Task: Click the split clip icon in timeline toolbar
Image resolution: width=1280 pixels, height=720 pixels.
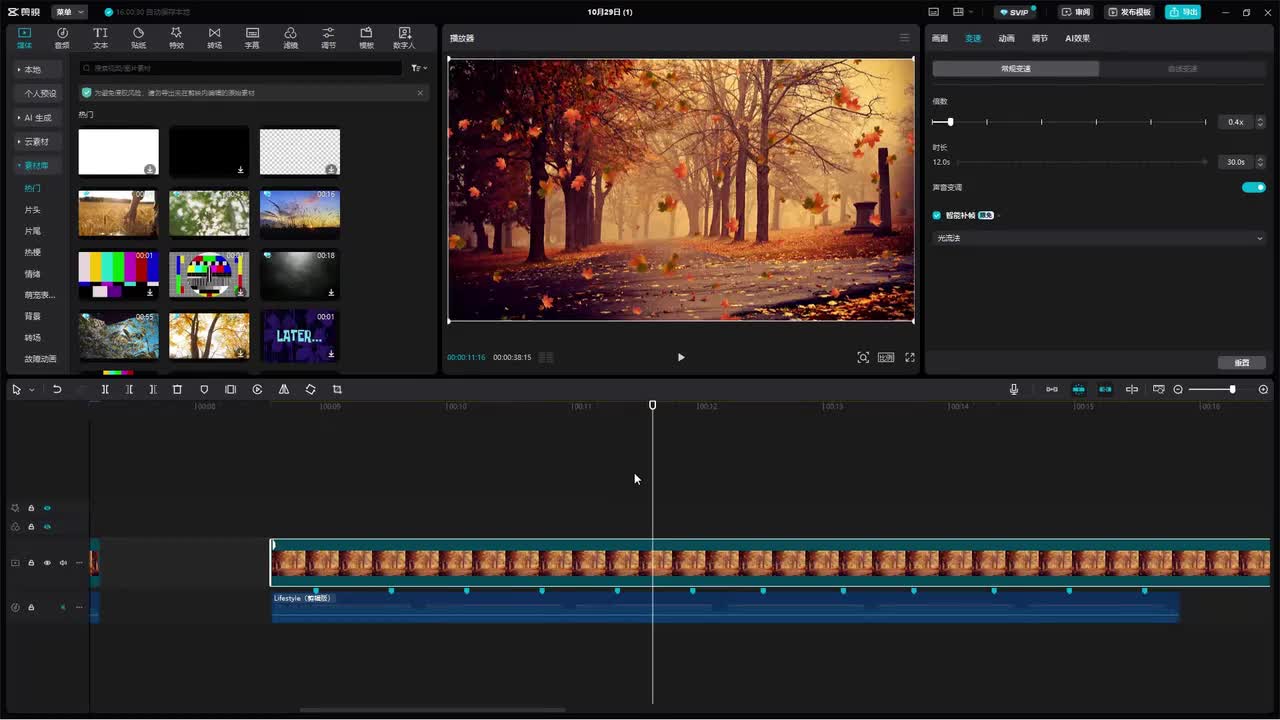Action: pos(105,389)
